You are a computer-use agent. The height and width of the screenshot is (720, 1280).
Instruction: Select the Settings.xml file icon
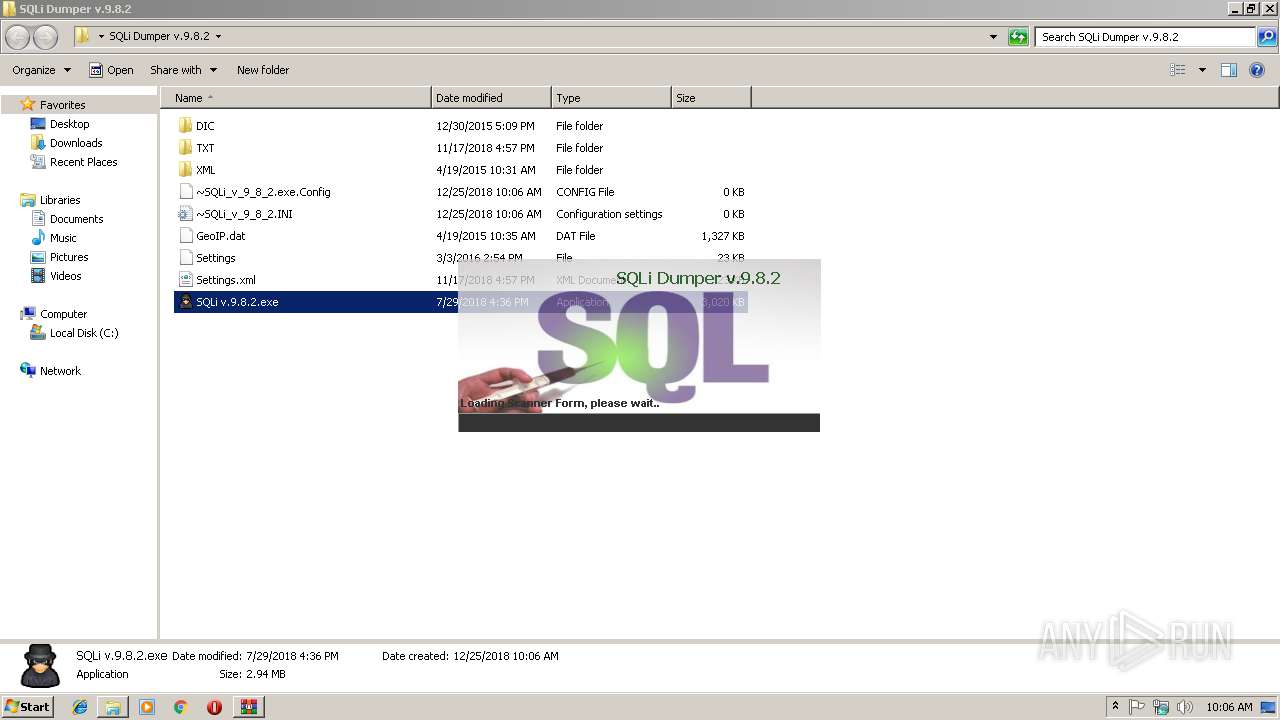pyautogui.click(x=185, y=280)
